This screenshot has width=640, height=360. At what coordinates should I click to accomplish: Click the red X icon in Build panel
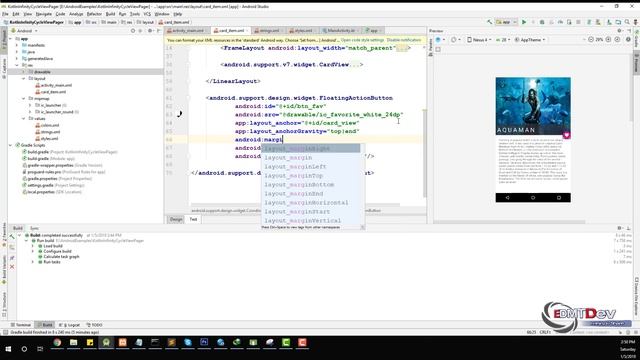12,267
